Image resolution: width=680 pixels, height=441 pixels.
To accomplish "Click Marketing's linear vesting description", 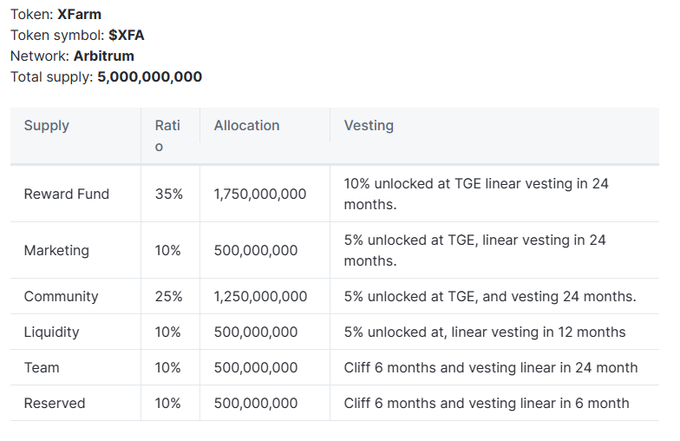I will 475,250.
